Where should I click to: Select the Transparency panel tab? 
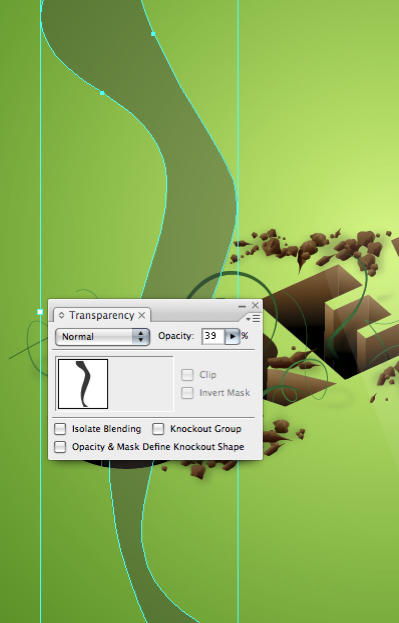point(101,315)
